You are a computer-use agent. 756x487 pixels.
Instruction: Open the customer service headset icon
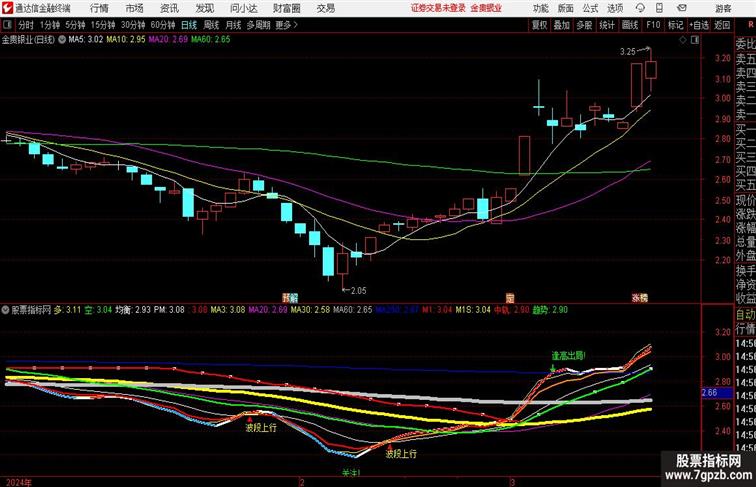640,8
